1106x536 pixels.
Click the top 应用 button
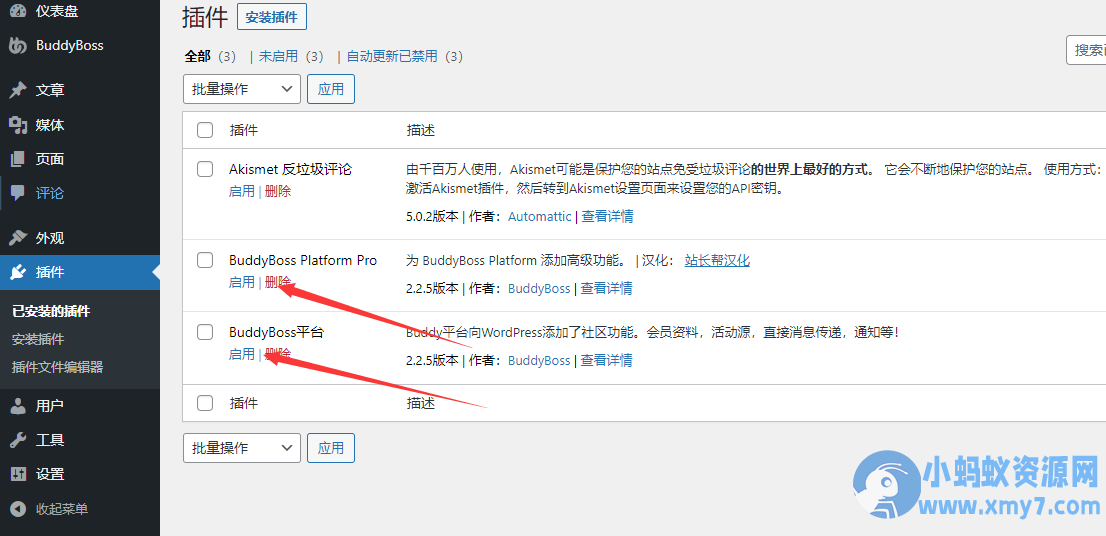point(331,89)
